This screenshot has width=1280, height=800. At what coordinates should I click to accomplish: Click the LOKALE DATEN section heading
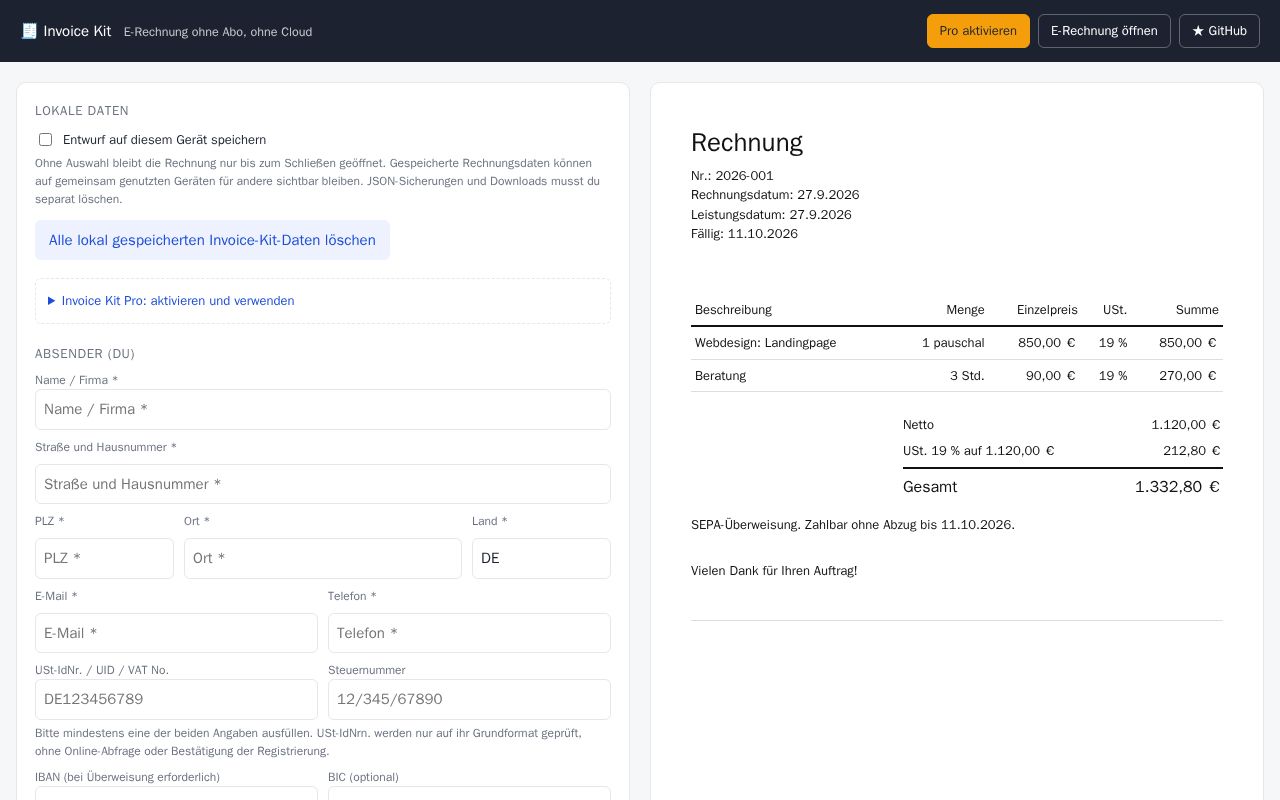(82, 111)
